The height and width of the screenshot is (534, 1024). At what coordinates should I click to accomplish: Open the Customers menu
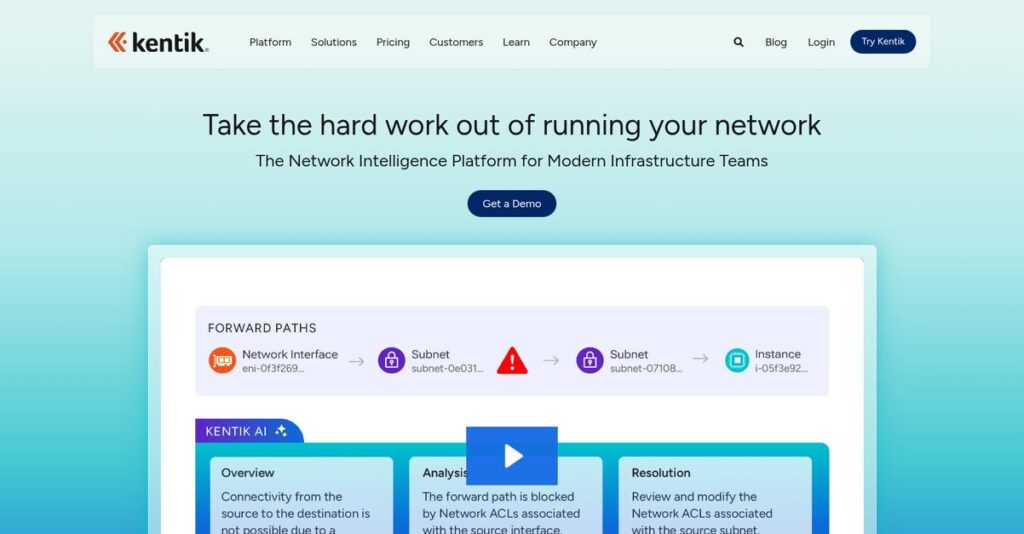(x=456, y=42)
